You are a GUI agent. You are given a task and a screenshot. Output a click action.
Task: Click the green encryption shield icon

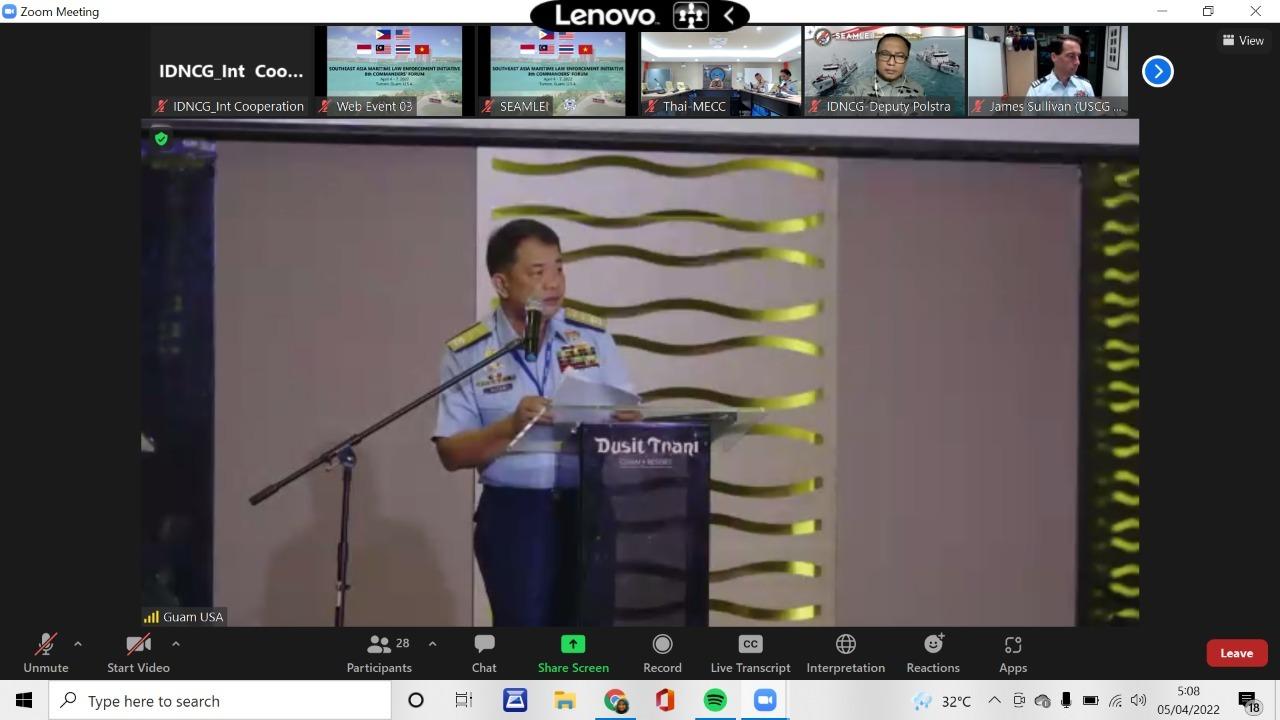(x=161, y=139)
